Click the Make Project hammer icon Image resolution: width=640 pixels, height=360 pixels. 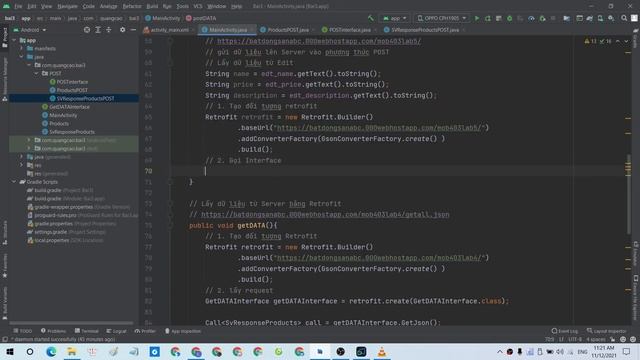pyautogui.click(x=371, y=18)
